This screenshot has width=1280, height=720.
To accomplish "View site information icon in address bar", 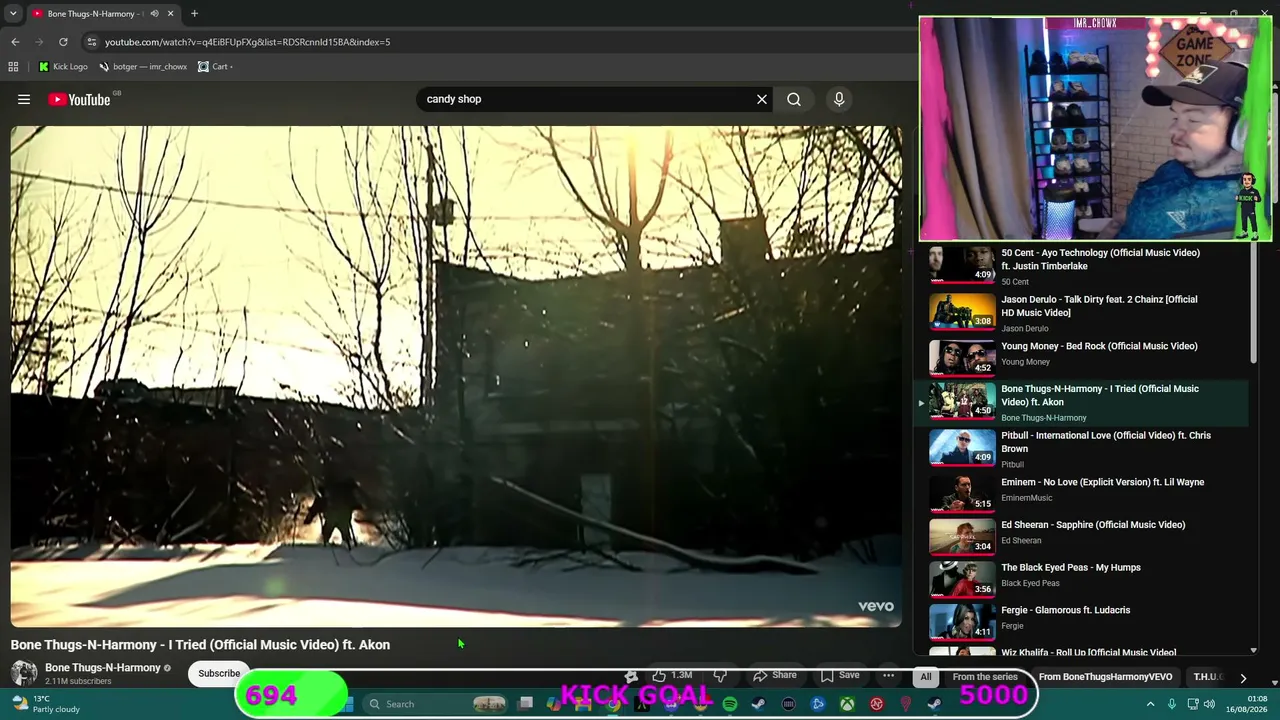I will [92, 42].
